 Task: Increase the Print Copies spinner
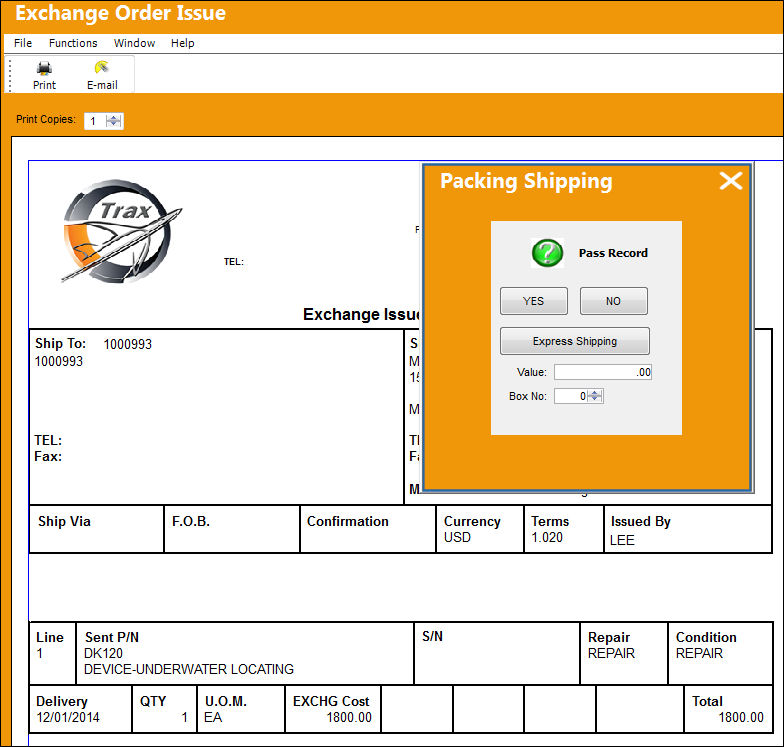tap(114, 118)
